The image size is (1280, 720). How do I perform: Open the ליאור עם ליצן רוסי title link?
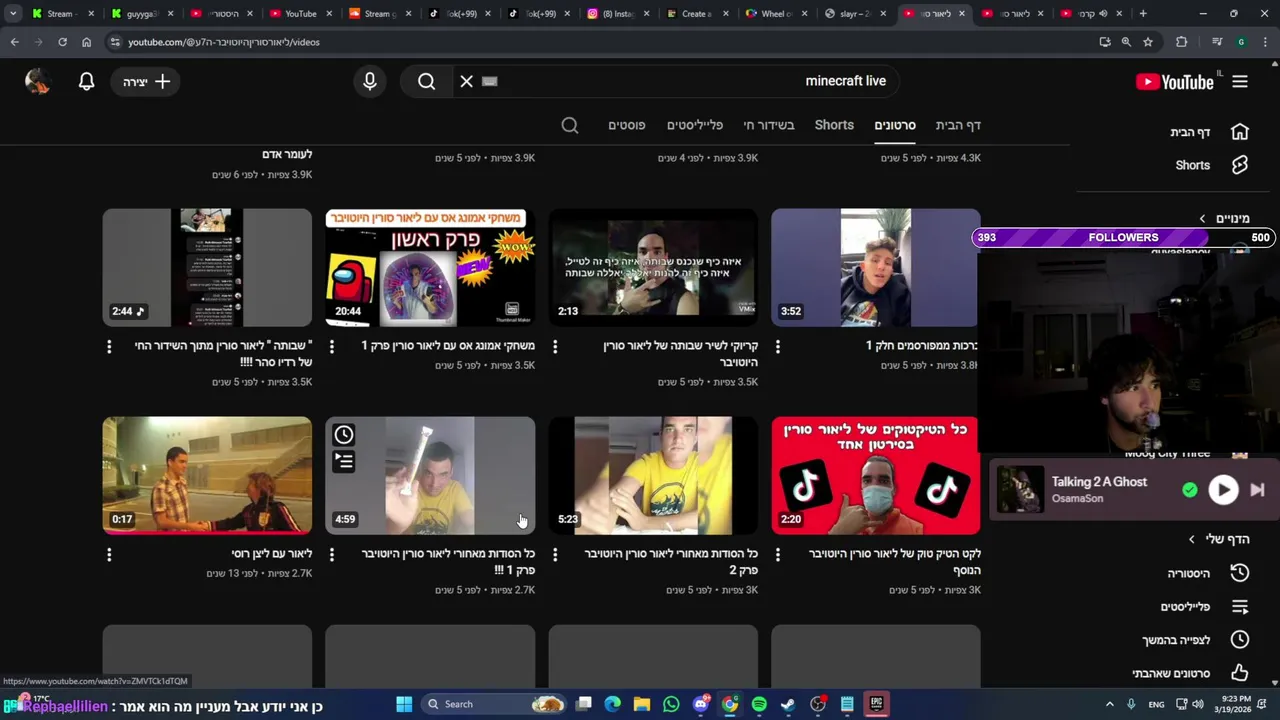(x=272, y=553)
